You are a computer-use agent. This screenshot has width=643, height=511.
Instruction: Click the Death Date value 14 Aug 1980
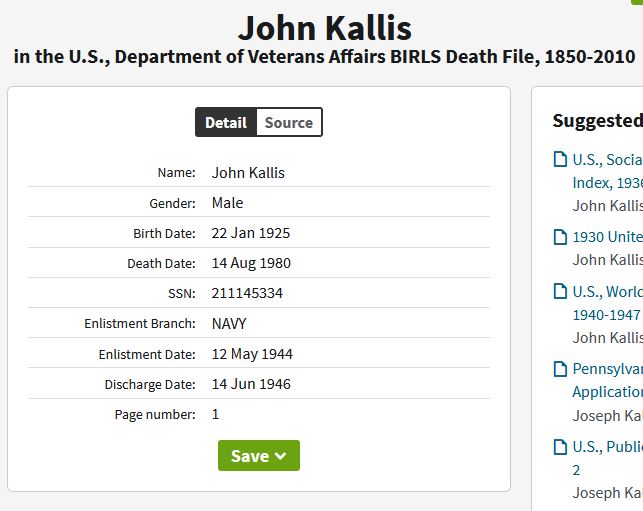pyautogui.click(x=251, y=264)
